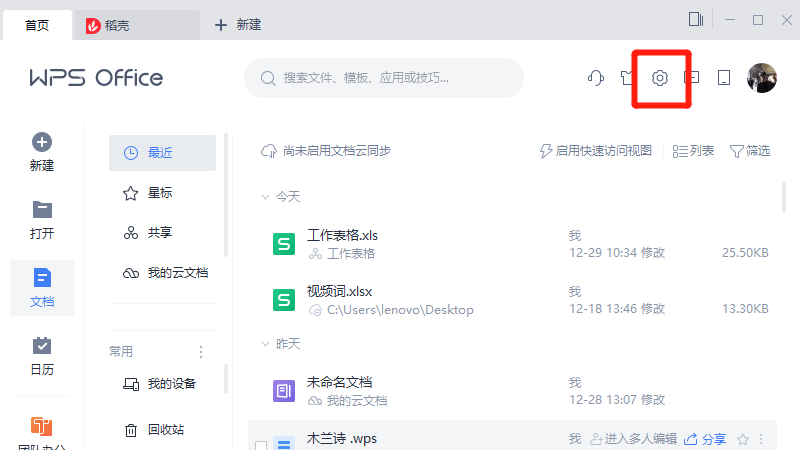Collapse the 昨天 group
The height and width of the screenshot is (450, 800).
click(266, 343)
